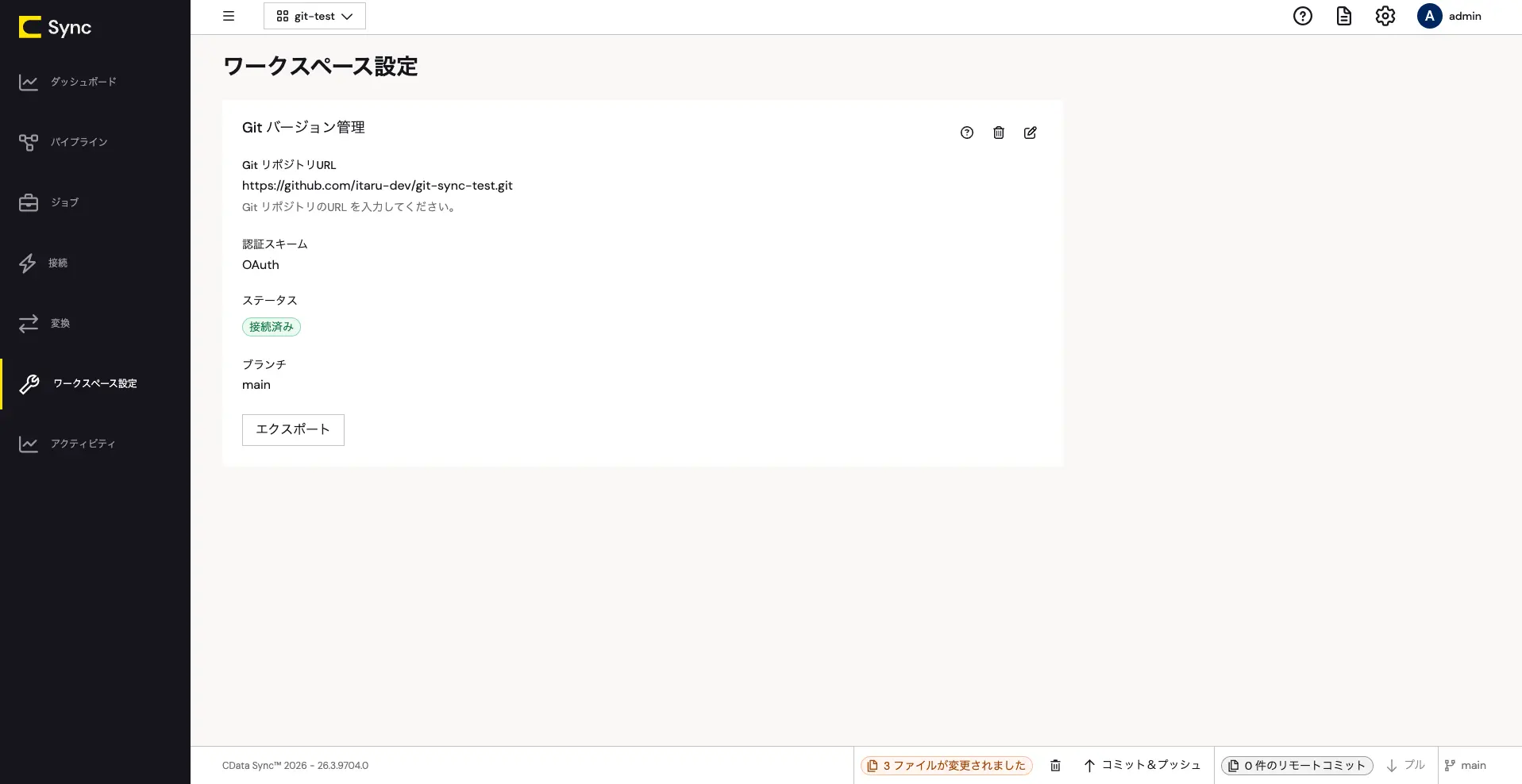Edit Git バージョン管理 settings pencil icon
The image size is (1522, 784).
click(x=1031, y=133)
